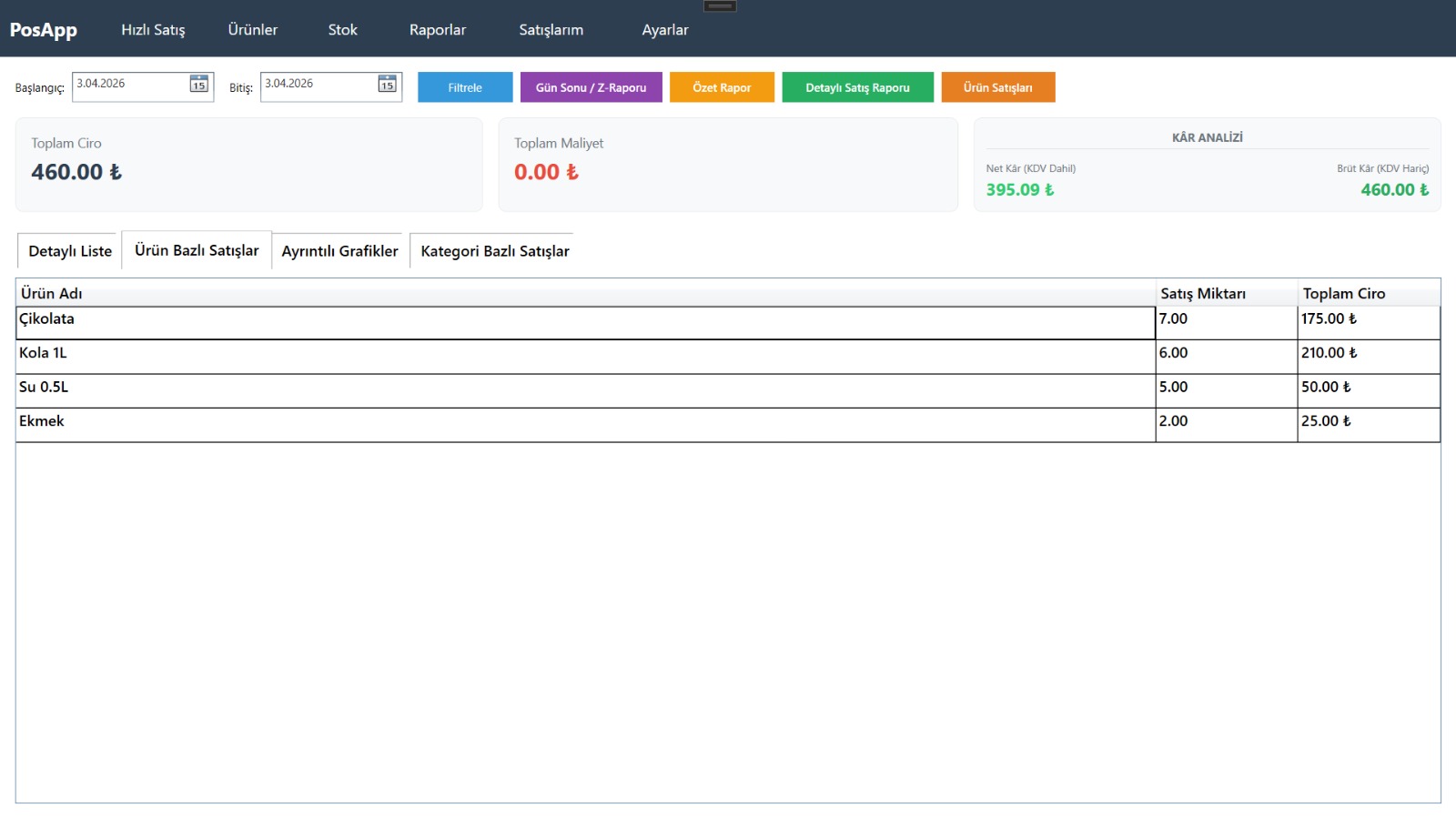Click the Filtrele button
Image resolution: width=1456 pixels, height=818 pixels.
pos(465,87)
